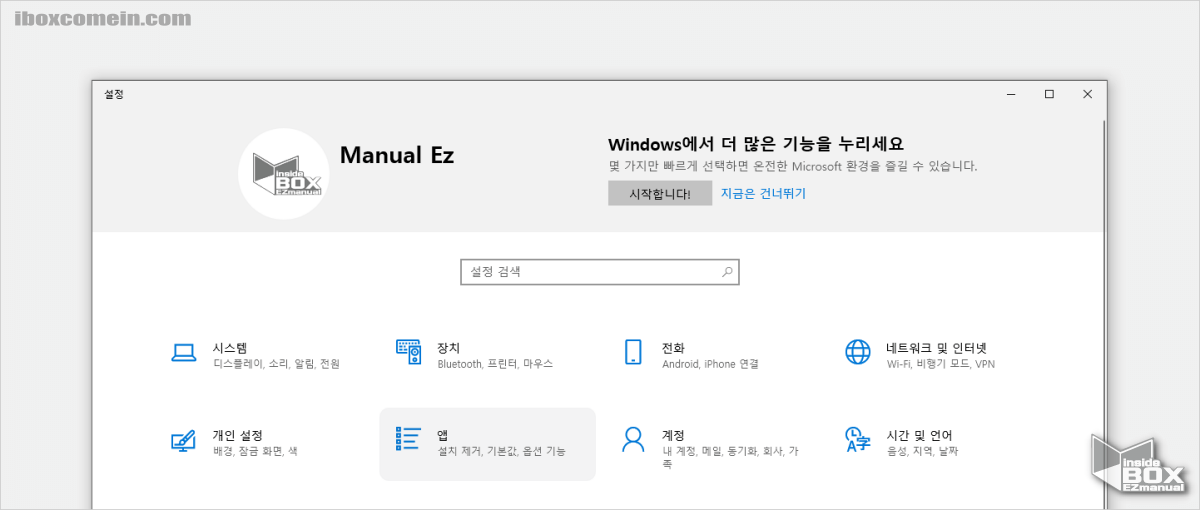Click the Bluetooth, 프린터, 마우스 description
This screenshot has width=1200, height=510.
(x=495, y=364)
